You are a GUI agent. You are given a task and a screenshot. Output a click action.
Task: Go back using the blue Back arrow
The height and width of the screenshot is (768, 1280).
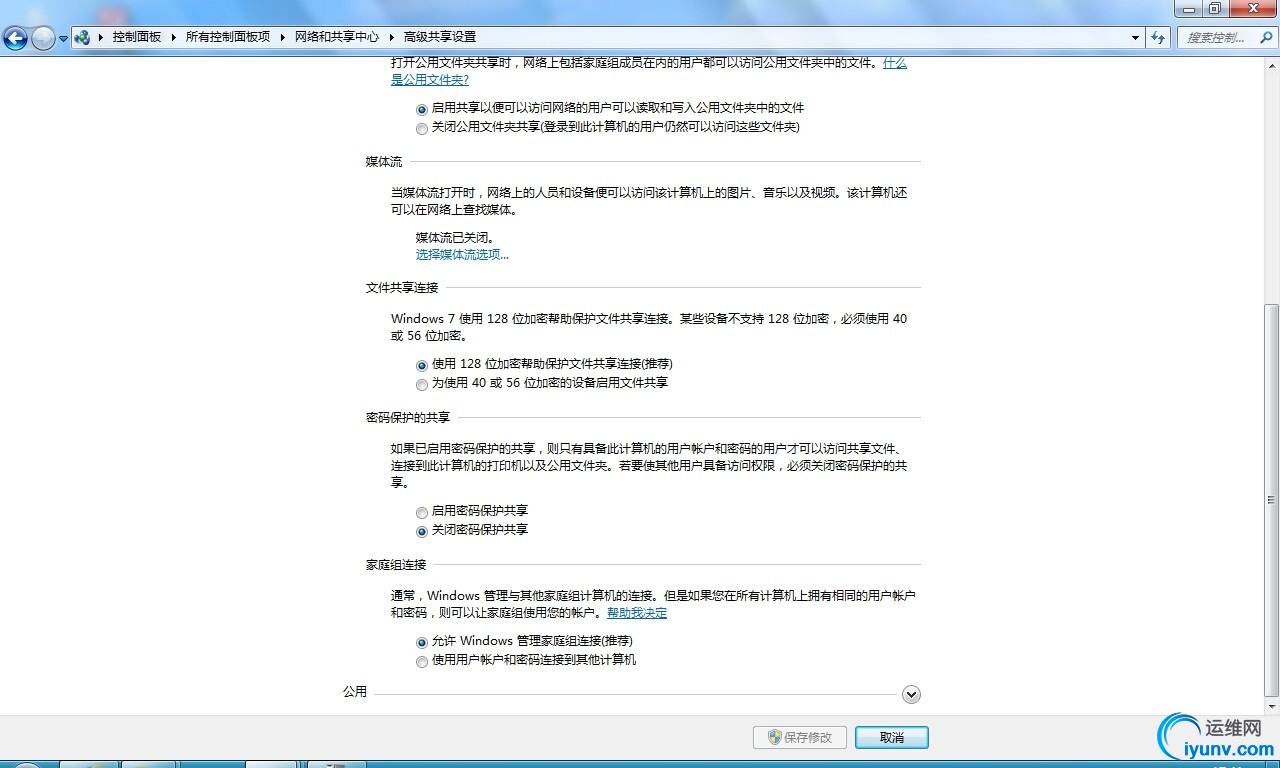[15, 38]
